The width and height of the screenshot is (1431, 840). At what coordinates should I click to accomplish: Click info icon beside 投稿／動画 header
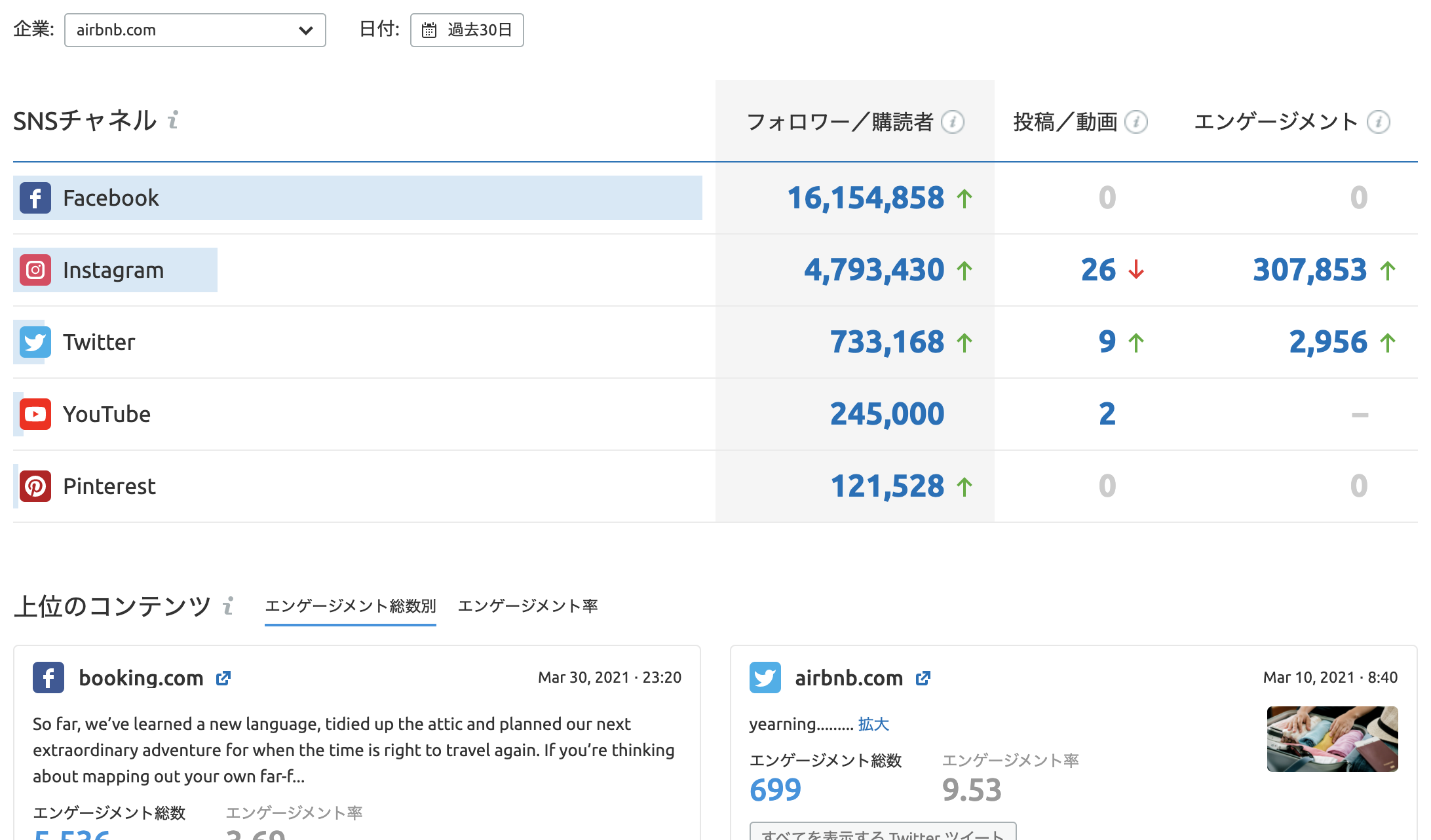1135,122
